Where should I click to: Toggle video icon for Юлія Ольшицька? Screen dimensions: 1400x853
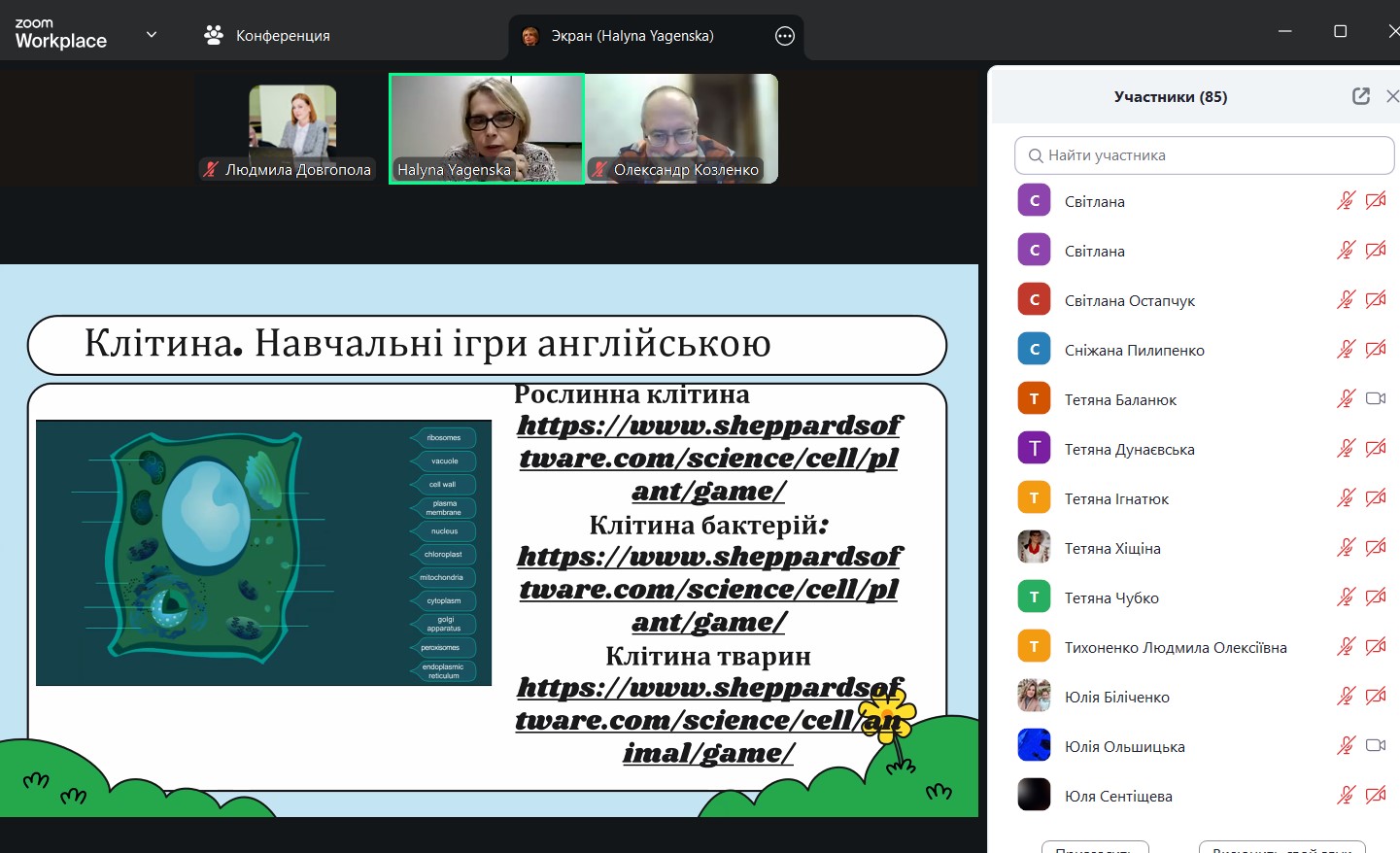1376,746
